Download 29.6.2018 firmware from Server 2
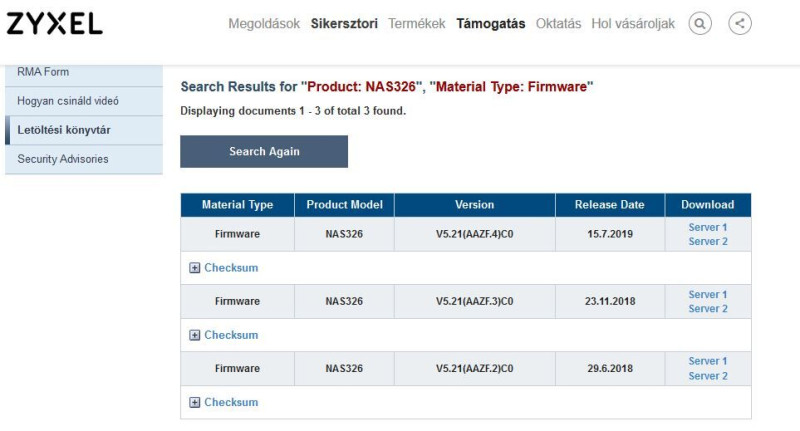The image size is (800, 431). [708, 376]
